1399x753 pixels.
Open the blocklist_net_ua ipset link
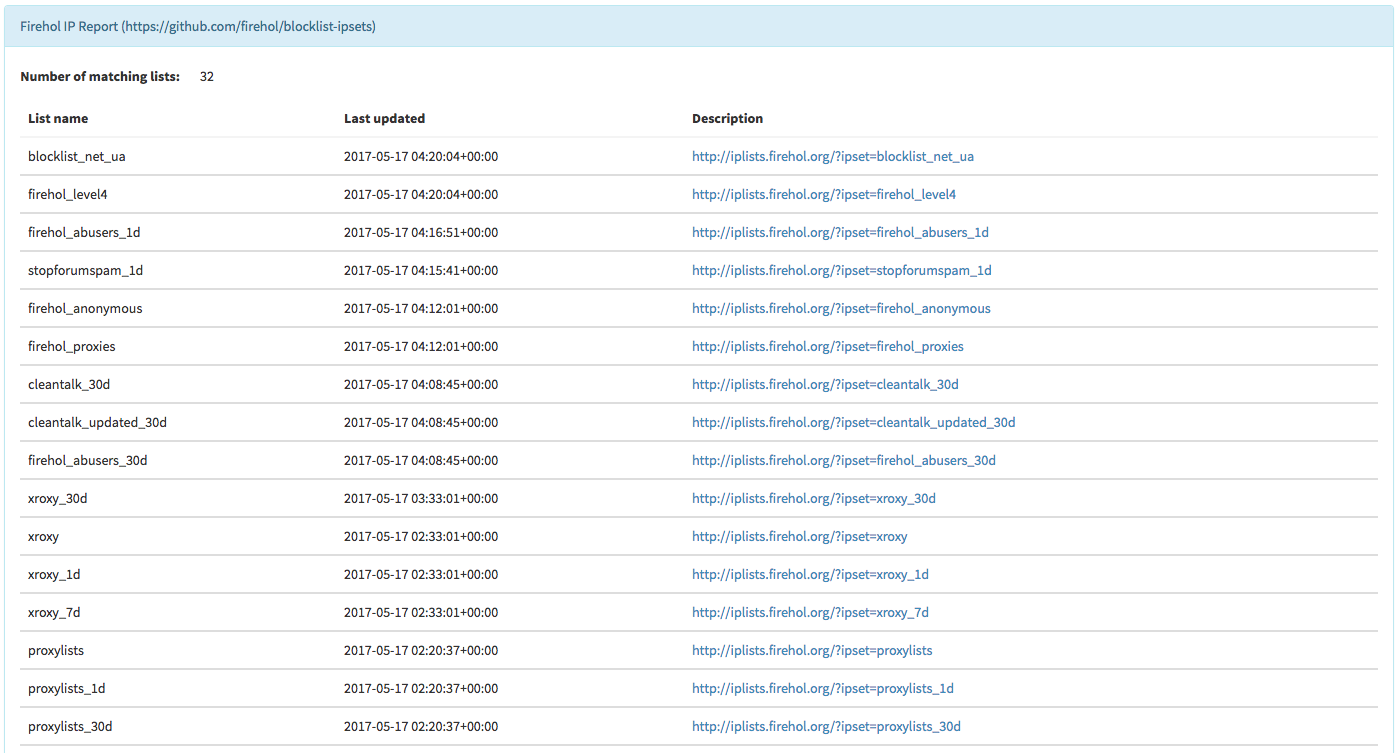tap(832, 156)
